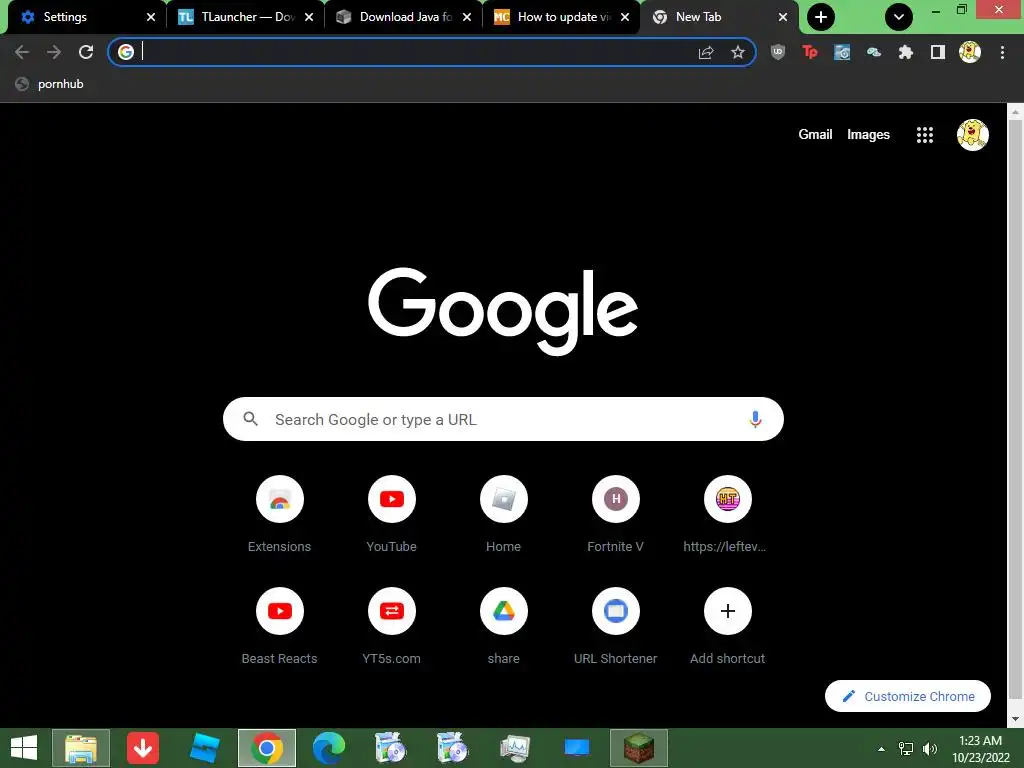Close the Settings tab
Image resolution: width=1024 pixels, height=768 pixels.
coord(151,17)
